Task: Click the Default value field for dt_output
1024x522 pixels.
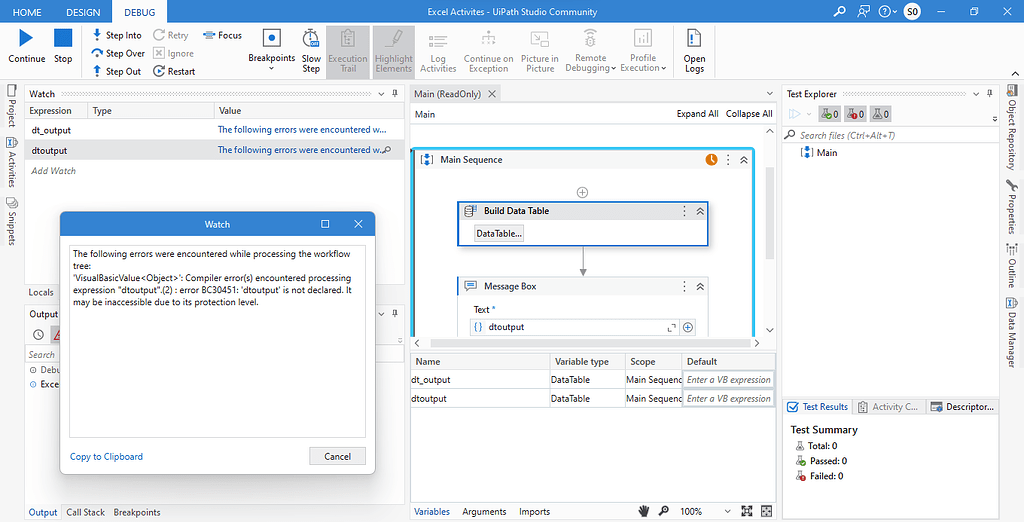Action: (728, 380)
